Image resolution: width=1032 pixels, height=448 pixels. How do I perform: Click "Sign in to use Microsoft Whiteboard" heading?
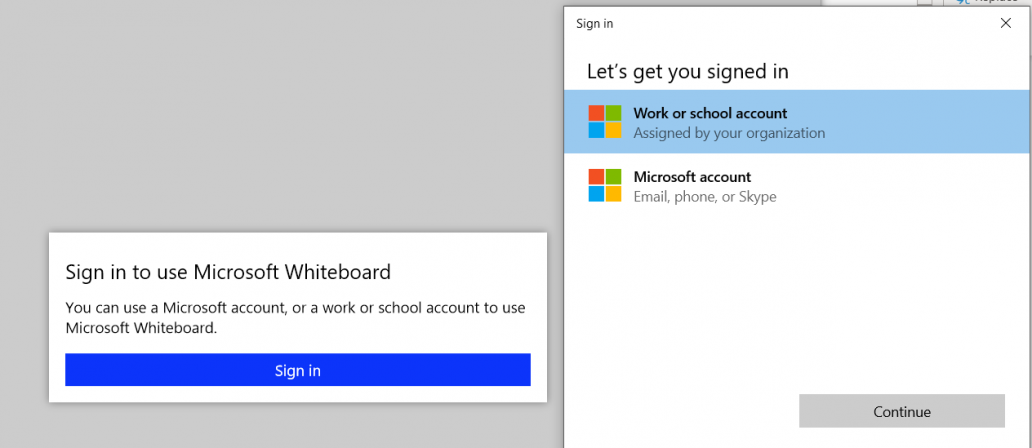(228, 272)
